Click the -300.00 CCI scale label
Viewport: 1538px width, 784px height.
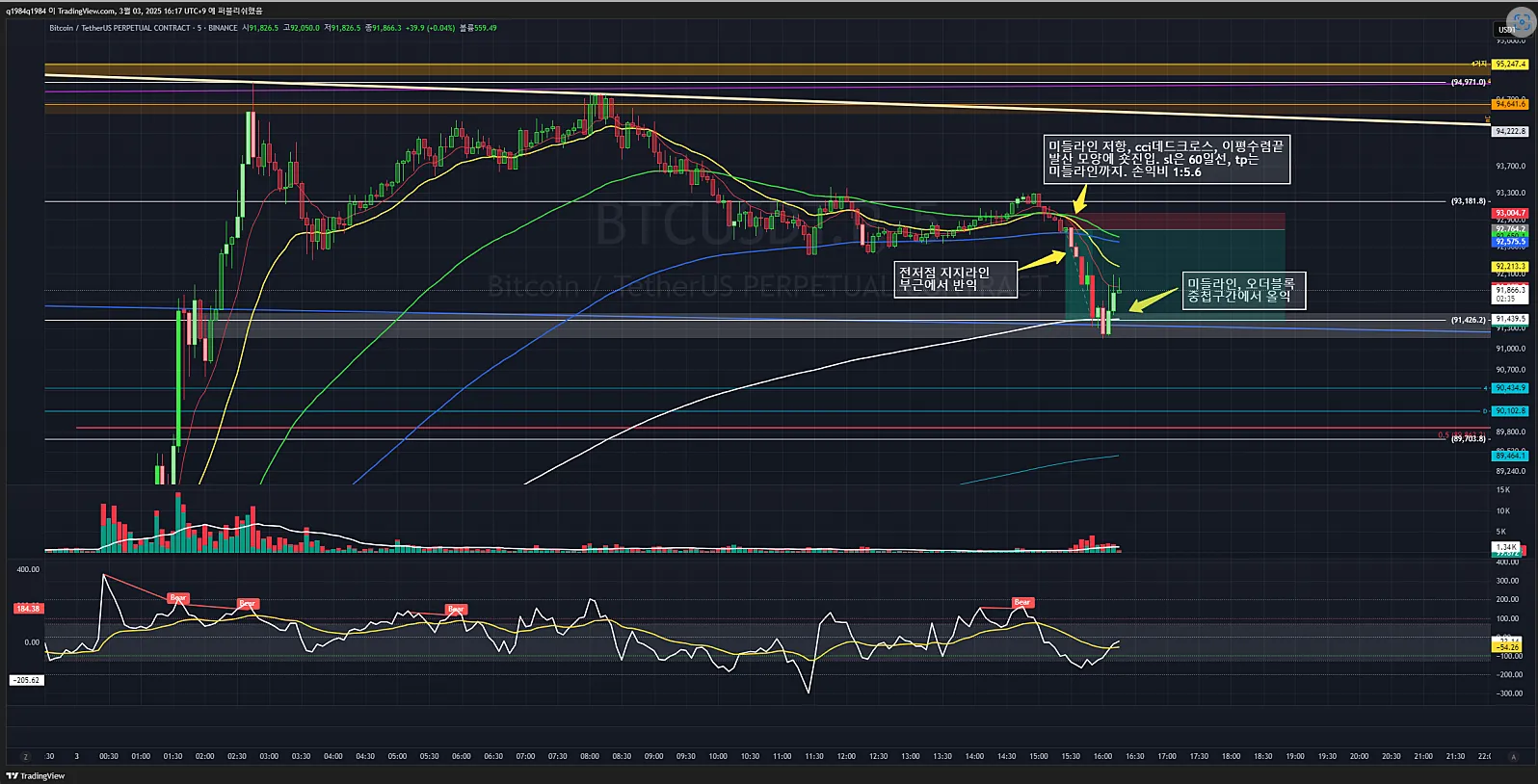click(1508, 693)
